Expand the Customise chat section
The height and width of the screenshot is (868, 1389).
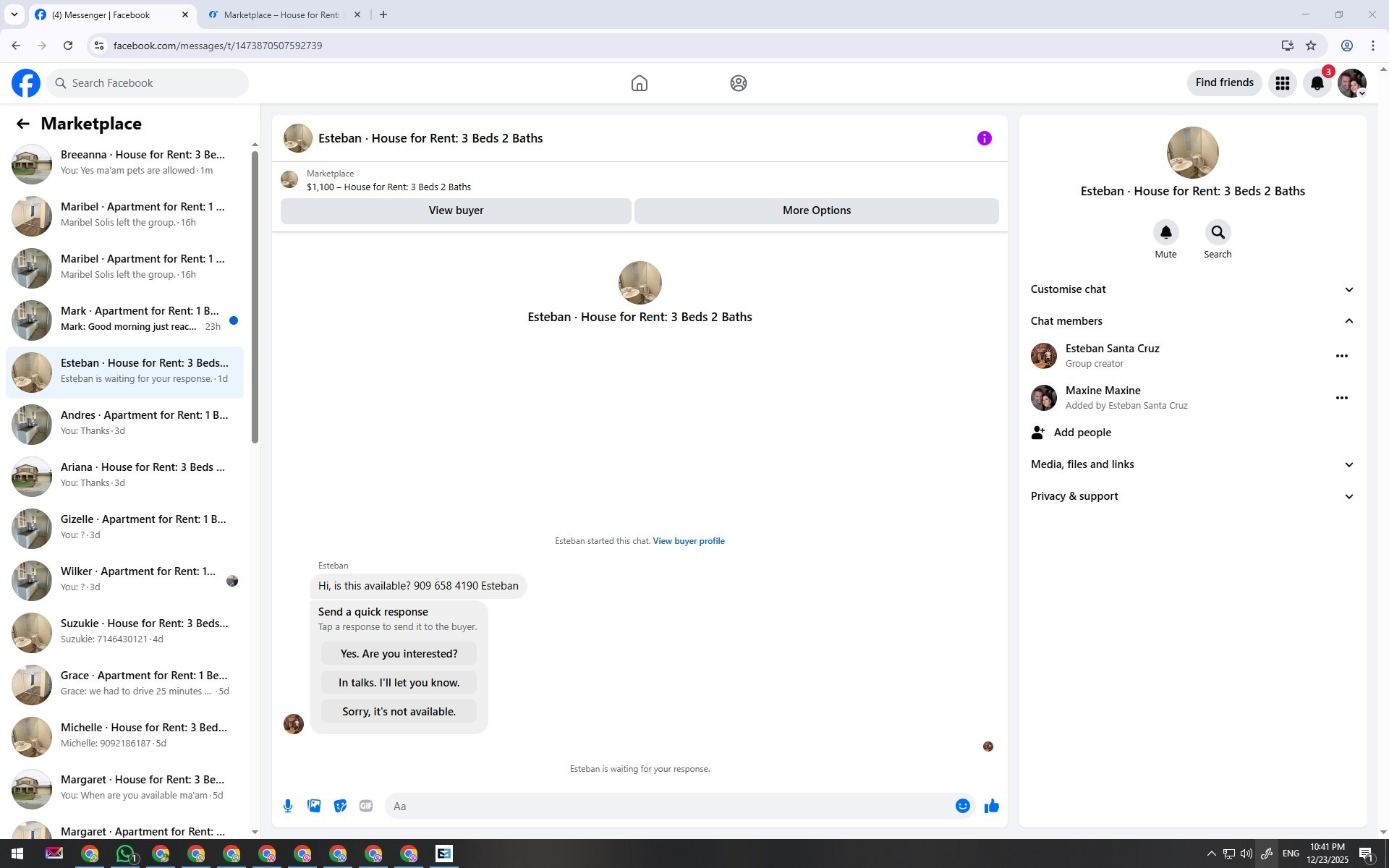(x=1192, y=289)
